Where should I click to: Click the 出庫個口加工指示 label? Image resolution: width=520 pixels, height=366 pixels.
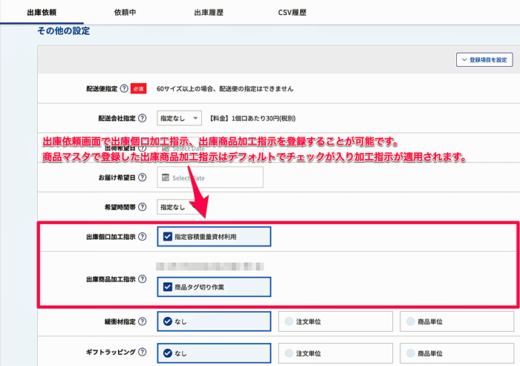click(111, 237)
